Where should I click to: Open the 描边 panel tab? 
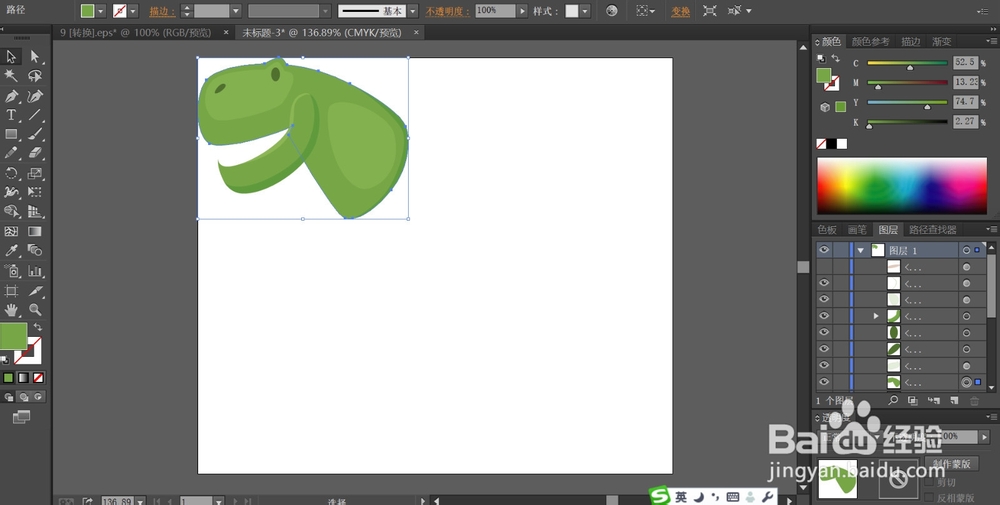[910, 41]
